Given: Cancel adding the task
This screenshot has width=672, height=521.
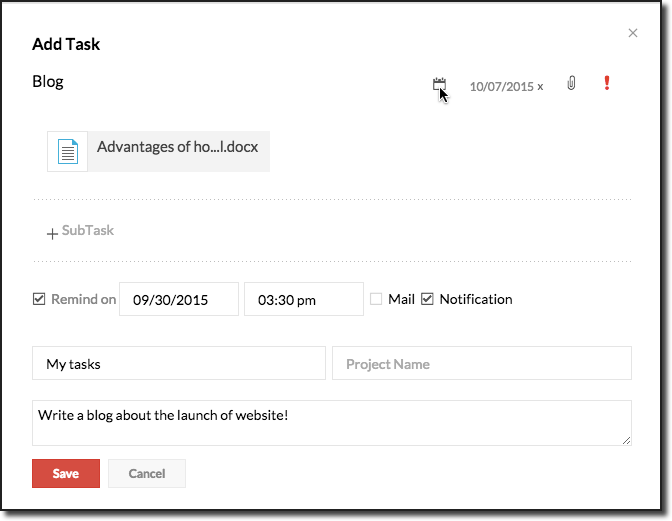Looking at the screenshot, I should tap(146, 473).
